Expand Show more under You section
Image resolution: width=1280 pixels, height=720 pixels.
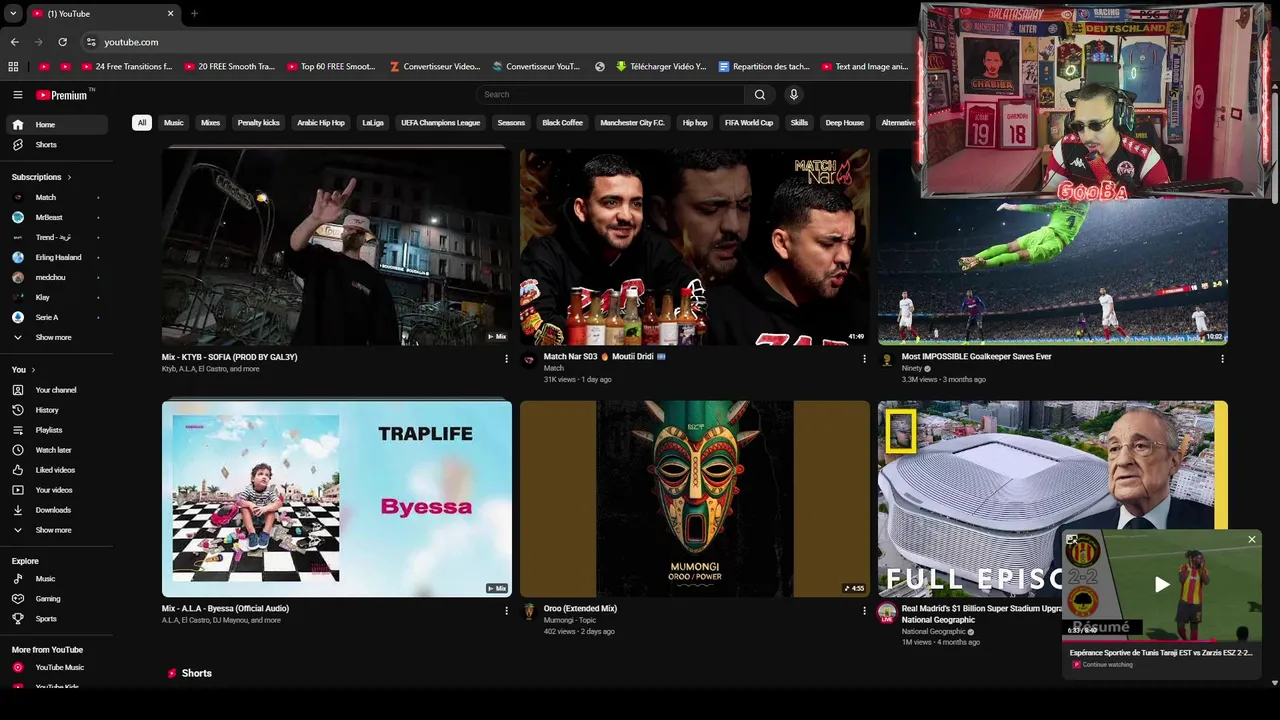[x=58, y=530]
